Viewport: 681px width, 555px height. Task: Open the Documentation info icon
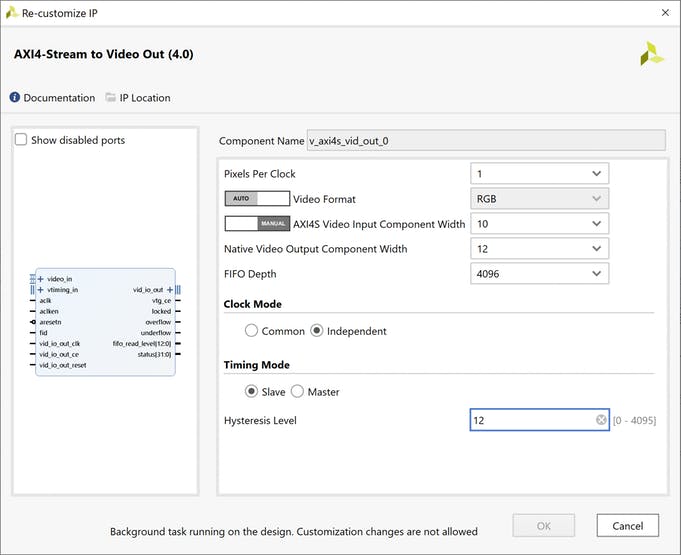[15, 98]
